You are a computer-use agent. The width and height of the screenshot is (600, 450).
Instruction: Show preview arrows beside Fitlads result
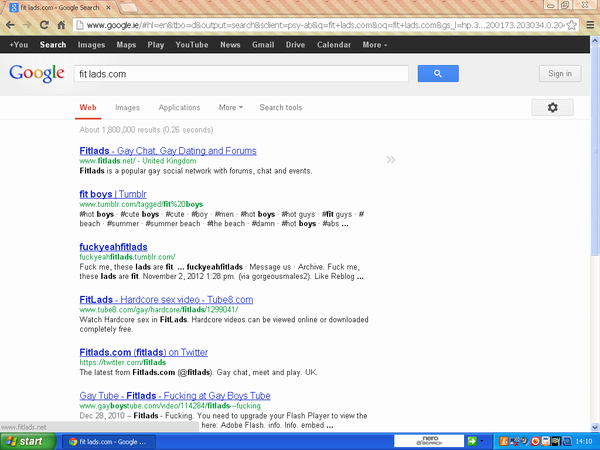coord(391,160)
